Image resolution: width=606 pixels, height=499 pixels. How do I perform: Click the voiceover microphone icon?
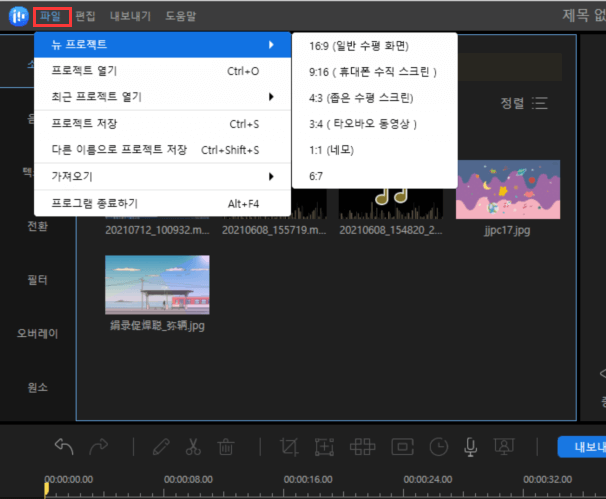[470, 447]
